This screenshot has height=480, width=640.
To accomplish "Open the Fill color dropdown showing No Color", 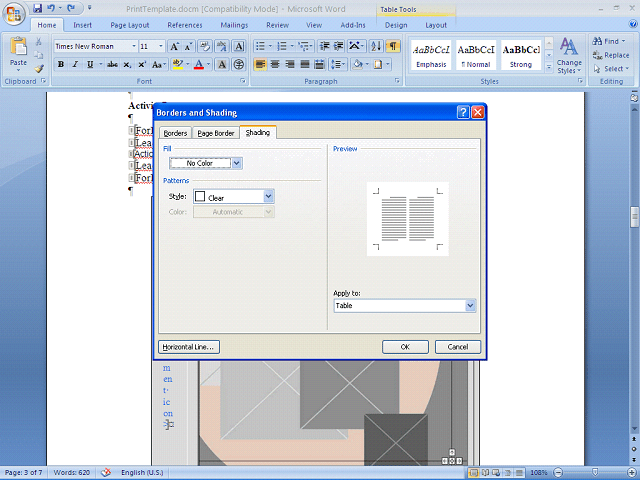I will (237, 163).
